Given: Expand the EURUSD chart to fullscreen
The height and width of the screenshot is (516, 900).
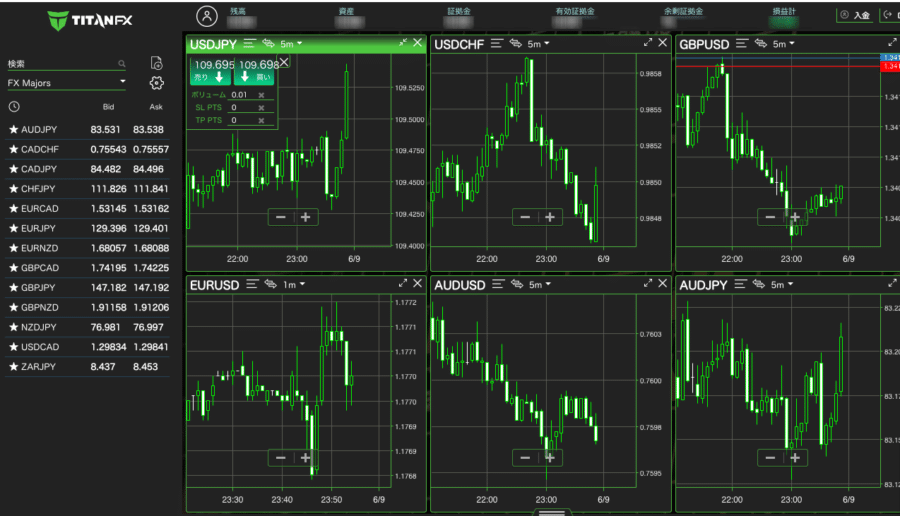Looking at the screenshot, I should point(403,283).
